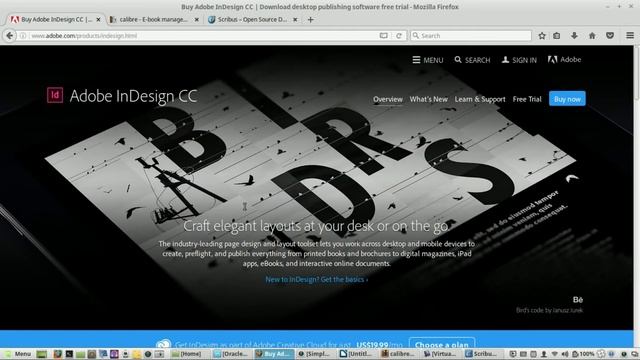Click the Buy Ad... taskbar window button

click(273, 354)
